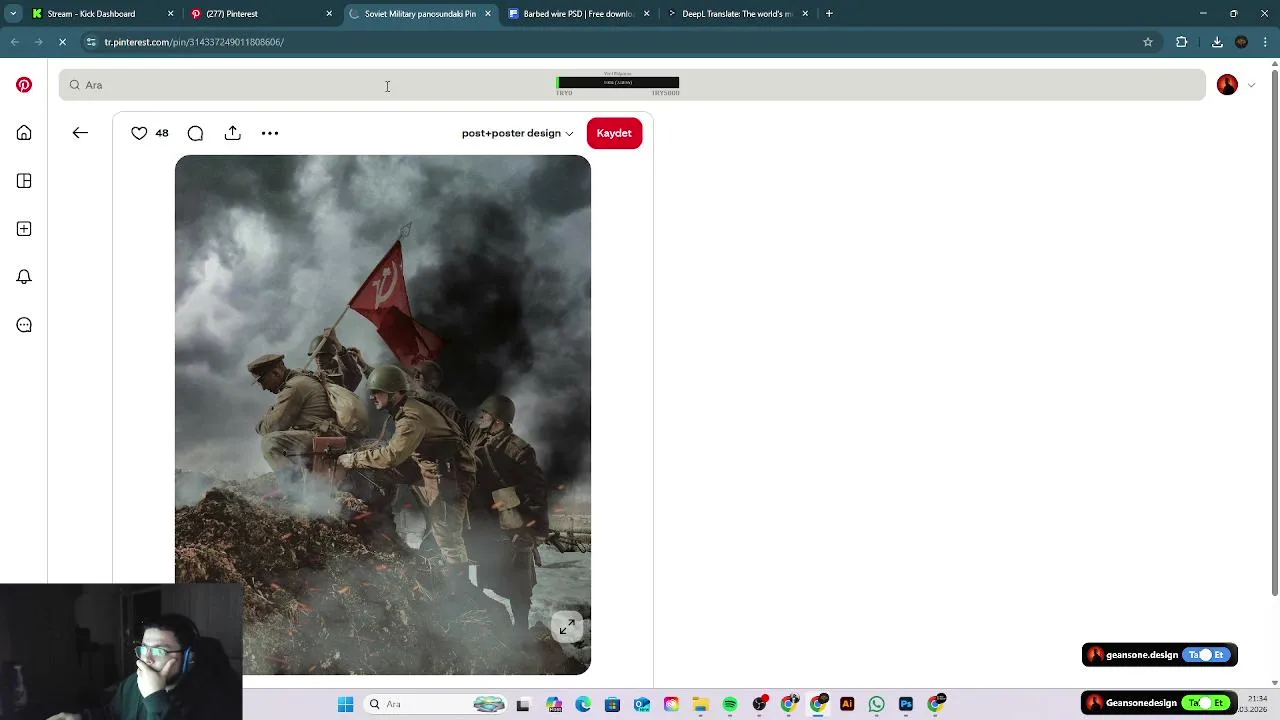Switch to the DeepL Translate tab
This screenshot has width=1280, height=720.
click(737, 14)
